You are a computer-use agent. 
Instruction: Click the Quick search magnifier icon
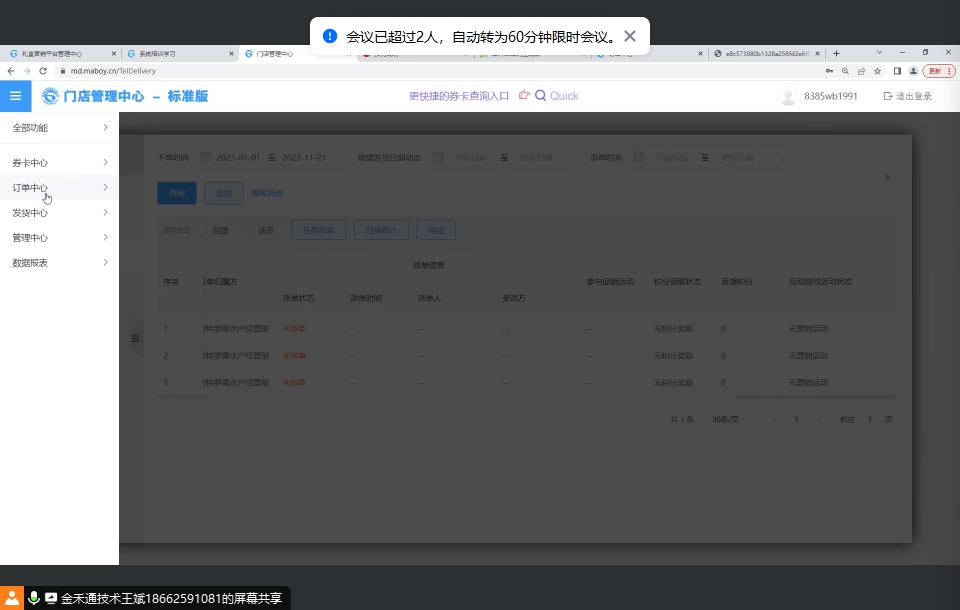point(540,96)
